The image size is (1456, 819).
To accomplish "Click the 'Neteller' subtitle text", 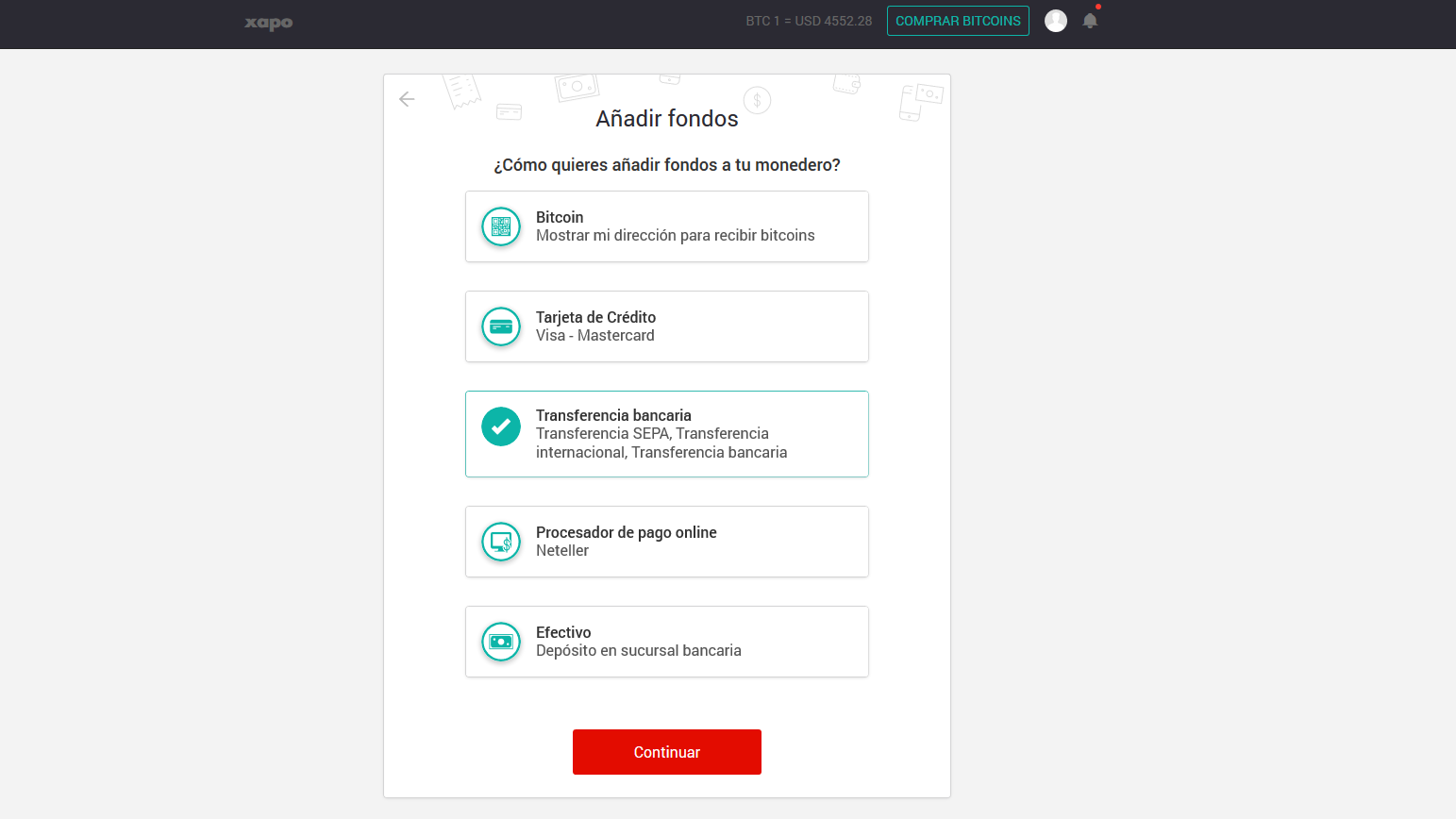I will pyautogui.click(x=562, y=551).
